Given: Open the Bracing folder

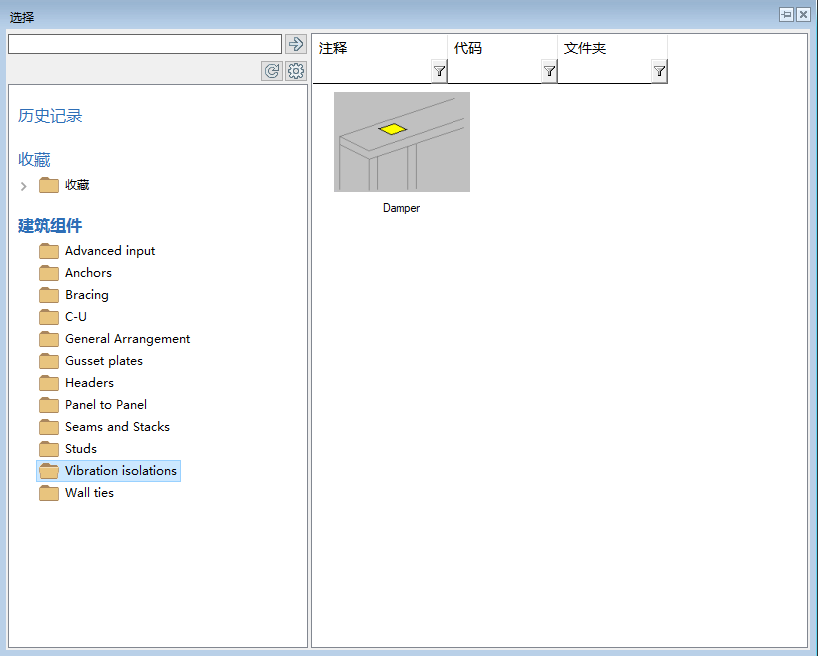Looking at the screenshot, I should (74, 295).
